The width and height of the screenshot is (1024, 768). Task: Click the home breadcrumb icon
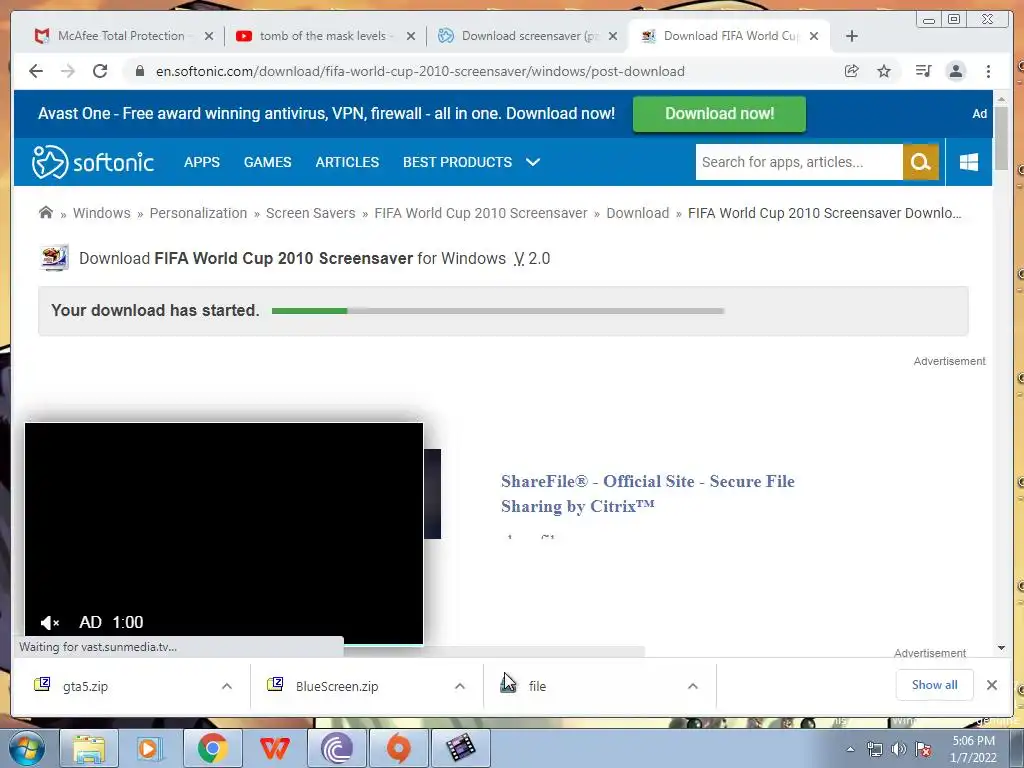pyautogui.click(x=46, y=212)
